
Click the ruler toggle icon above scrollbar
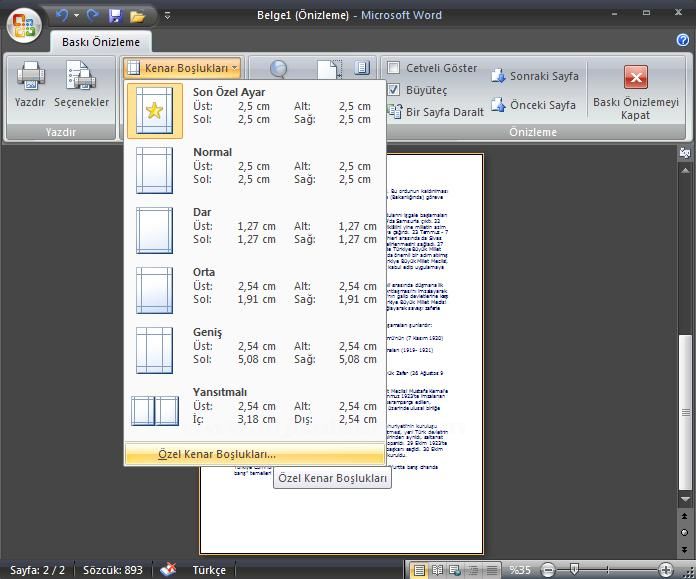(x=685, y=153)
